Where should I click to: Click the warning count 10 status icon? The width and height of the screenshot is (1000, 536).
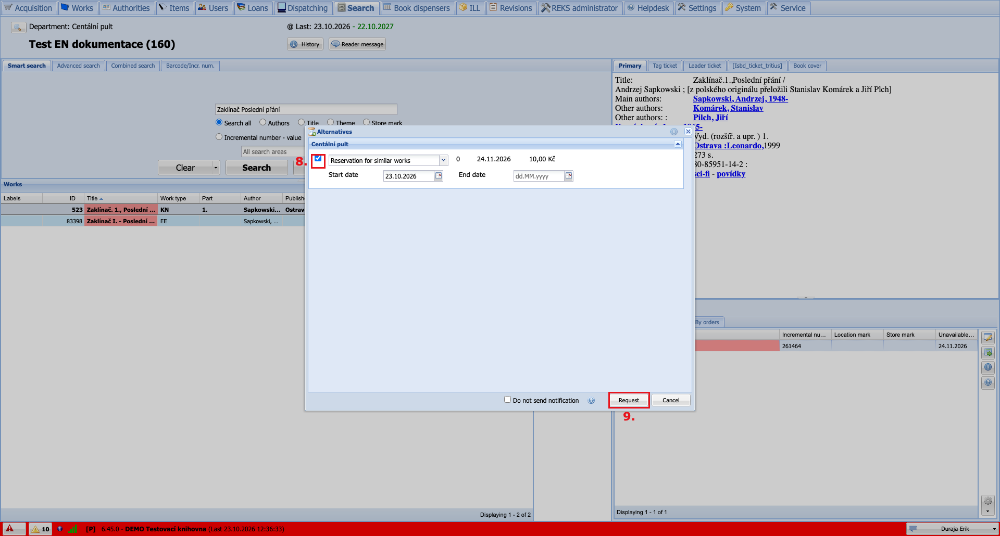(x=40, y=529)
